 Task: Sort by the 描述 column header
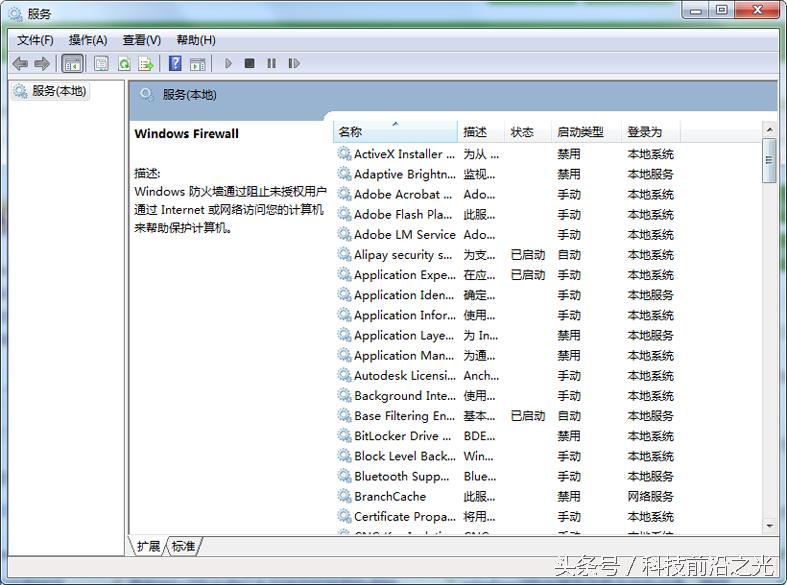click(480, 132)
